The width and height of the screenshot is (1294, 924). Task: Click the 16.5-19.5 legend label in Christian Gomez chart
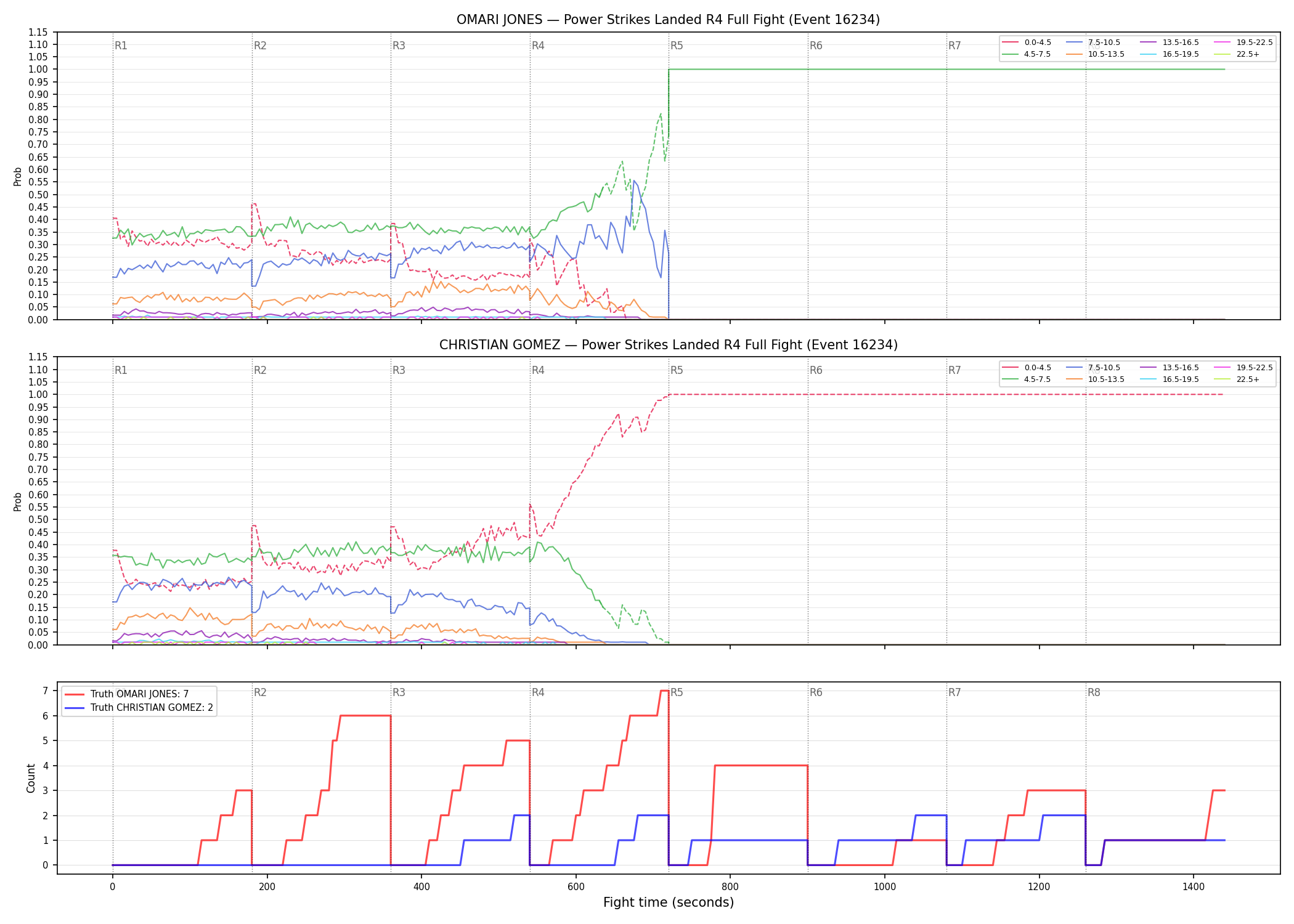[x=1181, y=379]
